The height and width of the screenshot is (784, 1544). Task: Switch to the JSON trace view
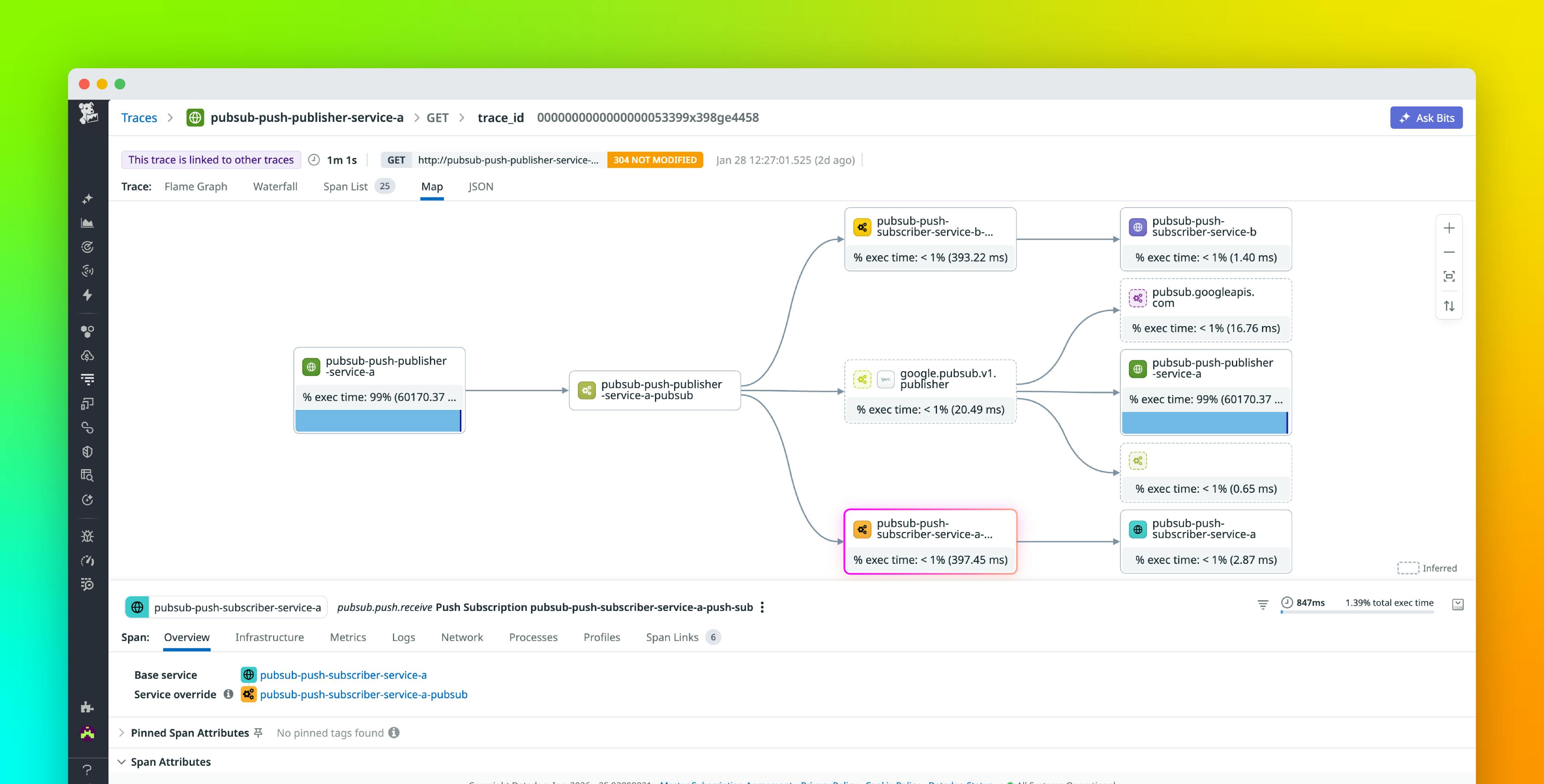tap(480, 186)
